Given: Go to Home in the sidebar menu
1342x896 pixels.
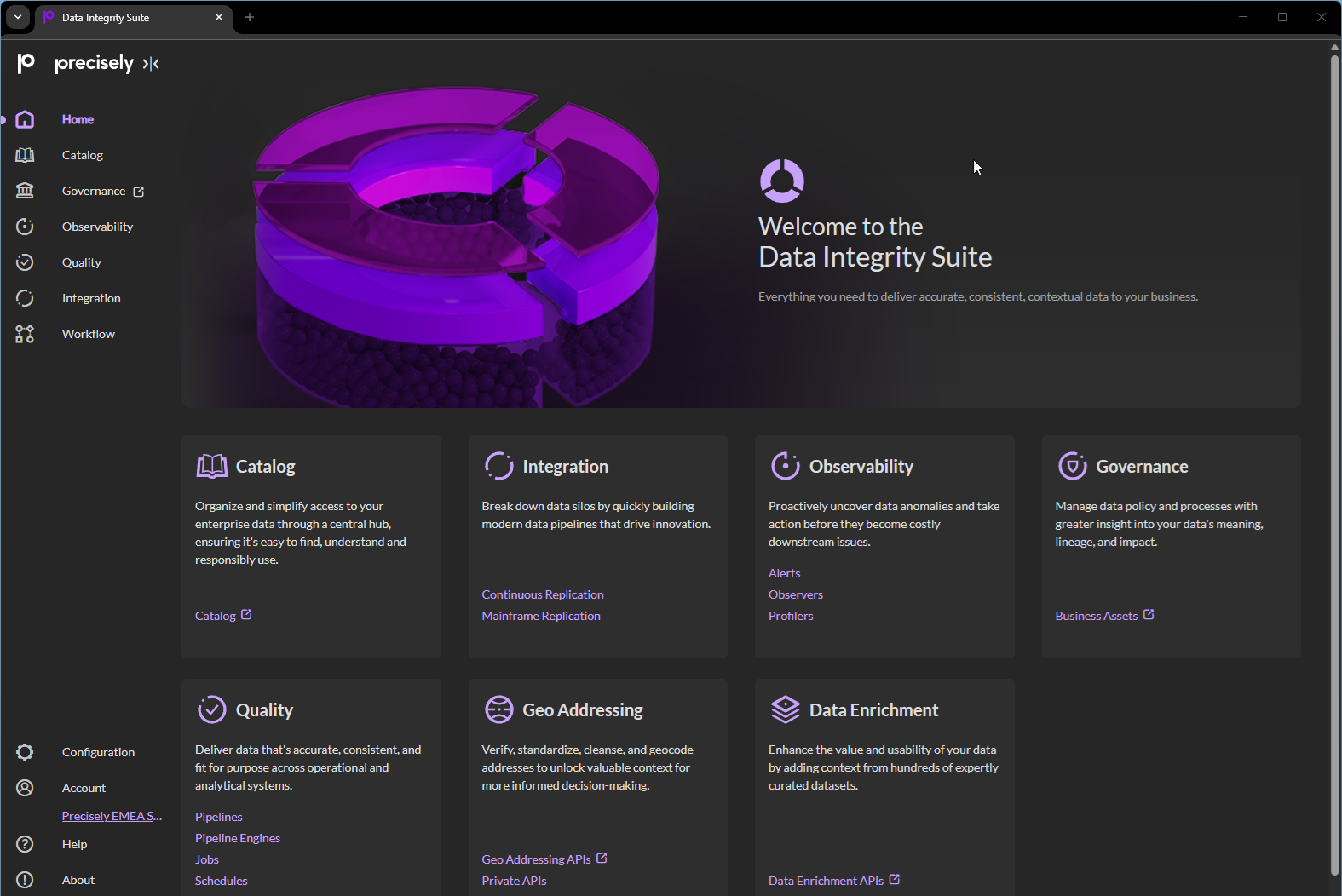Looking at the screenshot, I should pos(78,119).
